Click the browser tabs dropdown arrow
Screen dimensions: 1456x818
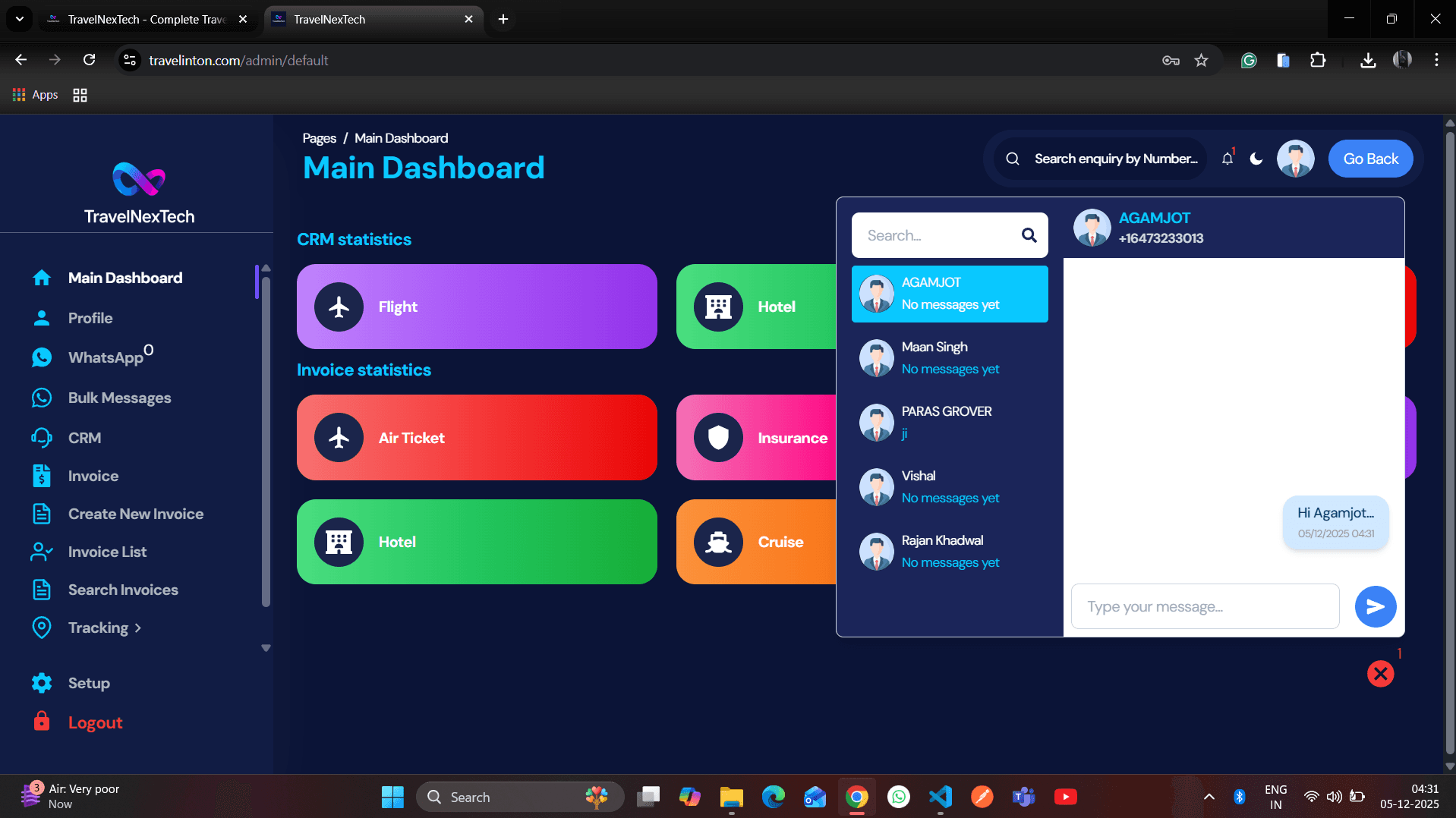(x=19, y=19)
